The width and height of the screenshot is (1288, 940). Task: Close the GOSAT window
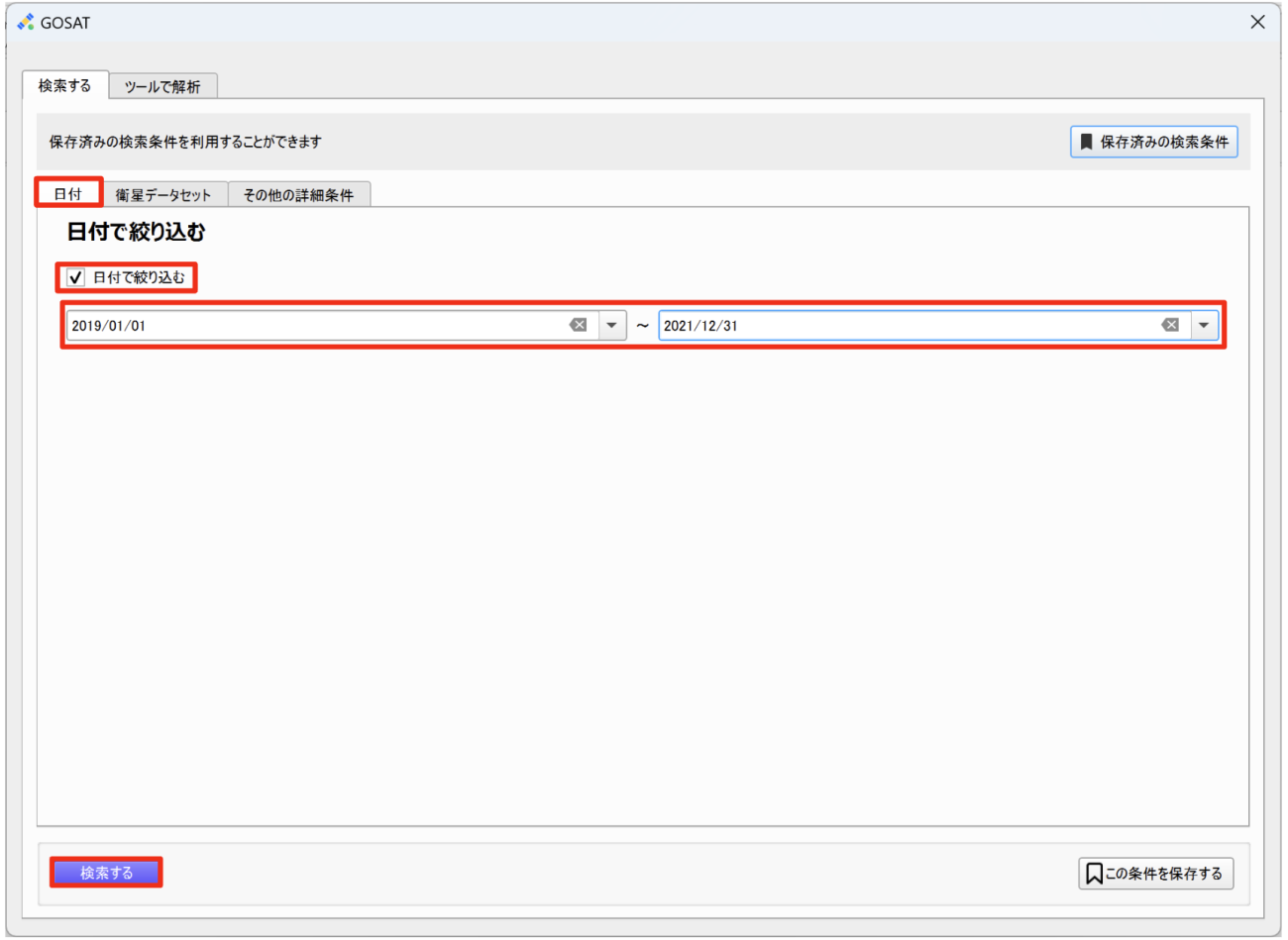[1257, 22]
